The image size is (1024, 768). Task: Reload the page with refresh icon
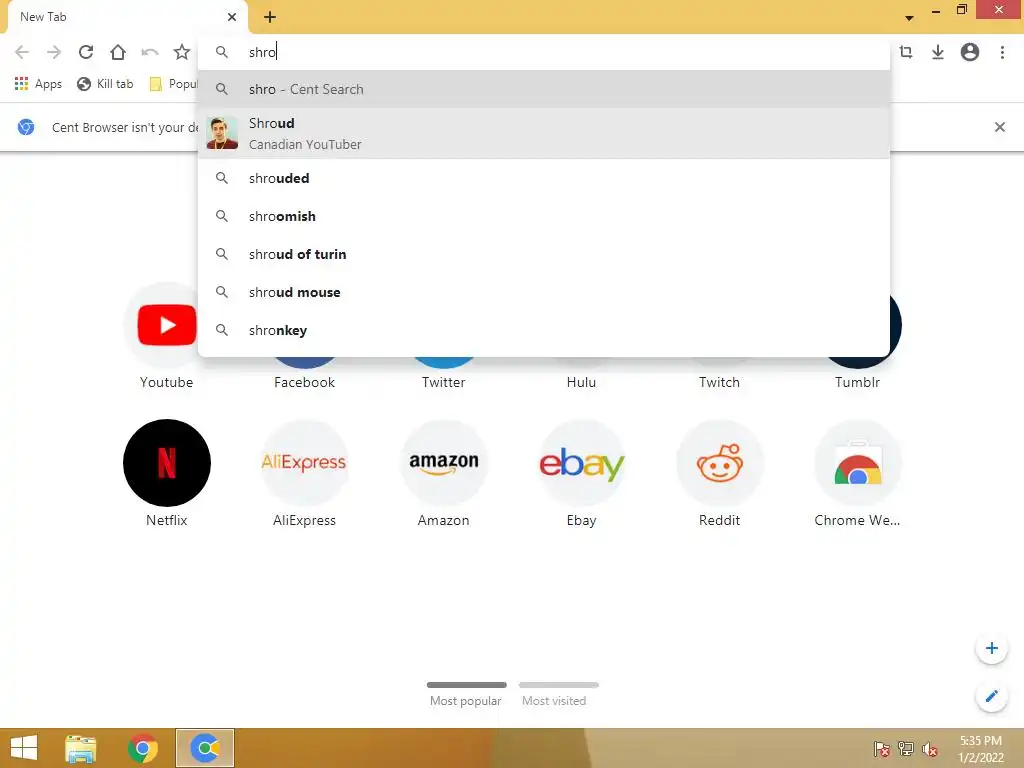(x=86, y=52)
